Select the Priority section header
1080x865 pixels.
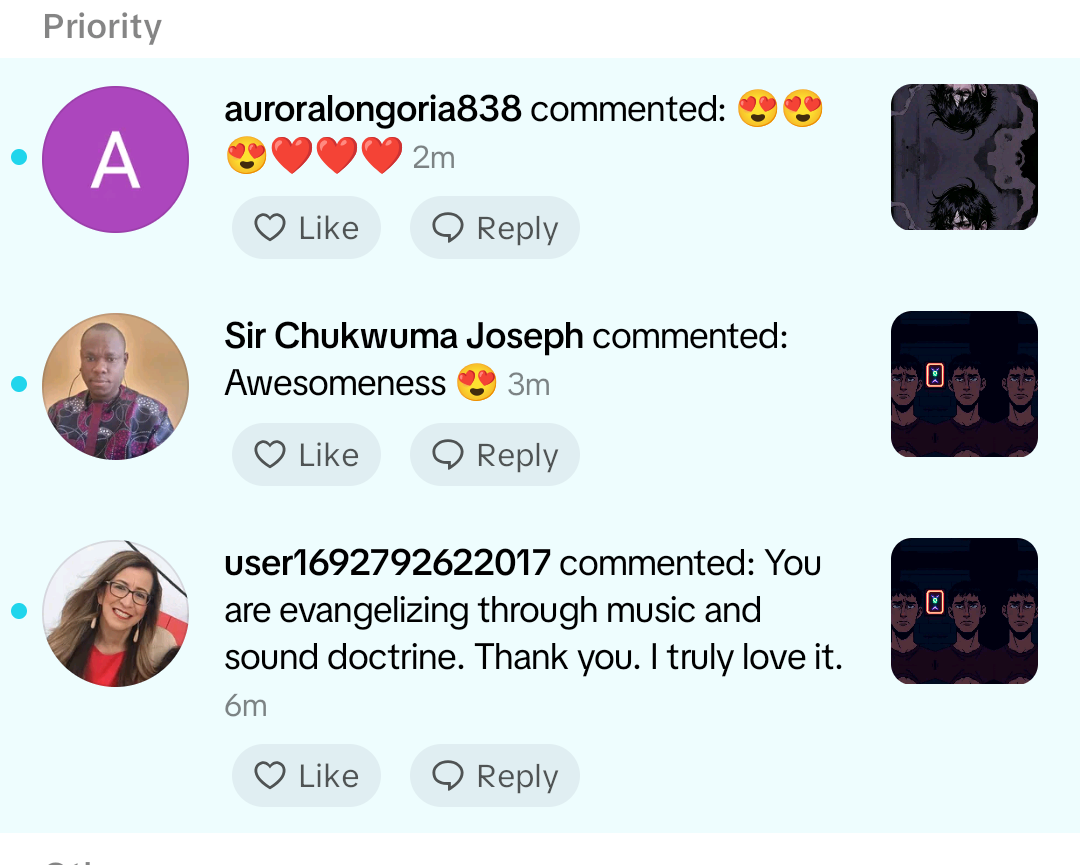(x=102, y=27)
